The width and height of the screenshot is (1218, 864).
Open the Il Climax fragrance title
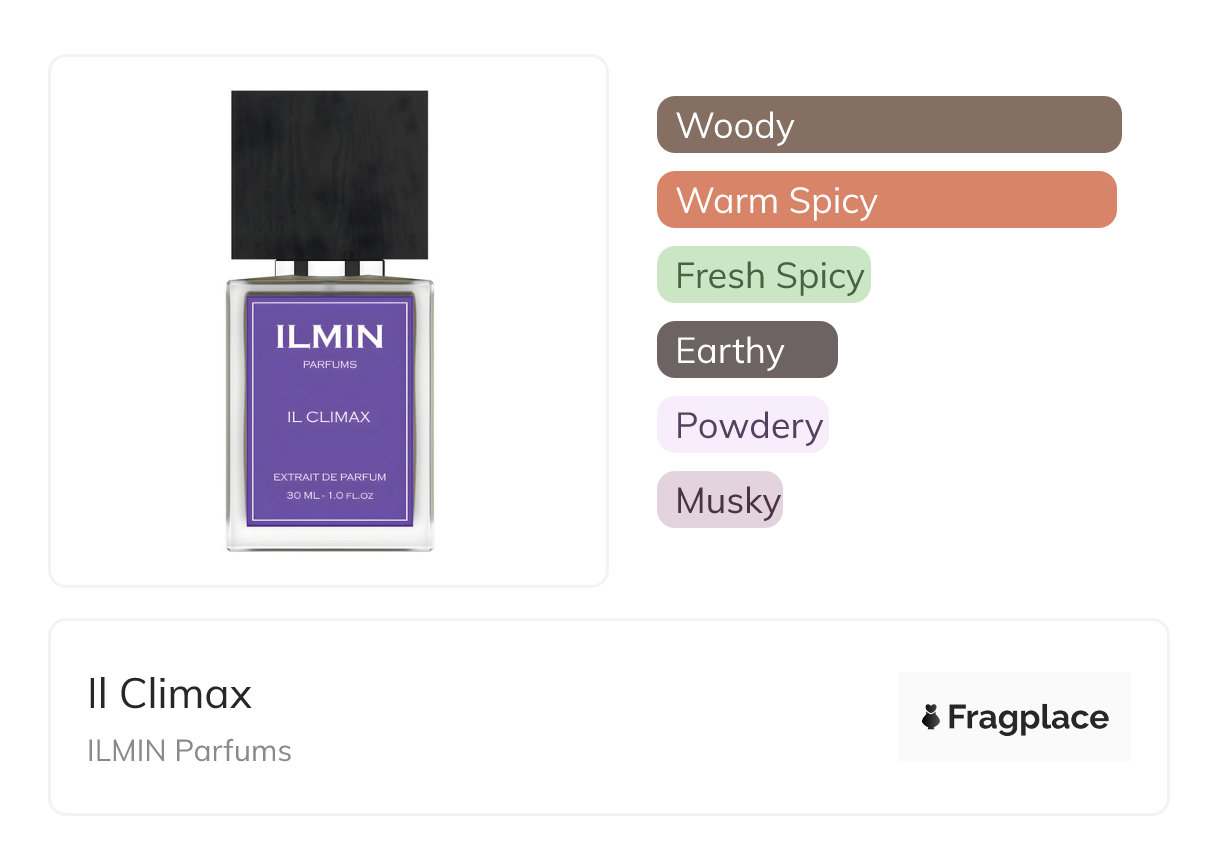tap(170, 694)
